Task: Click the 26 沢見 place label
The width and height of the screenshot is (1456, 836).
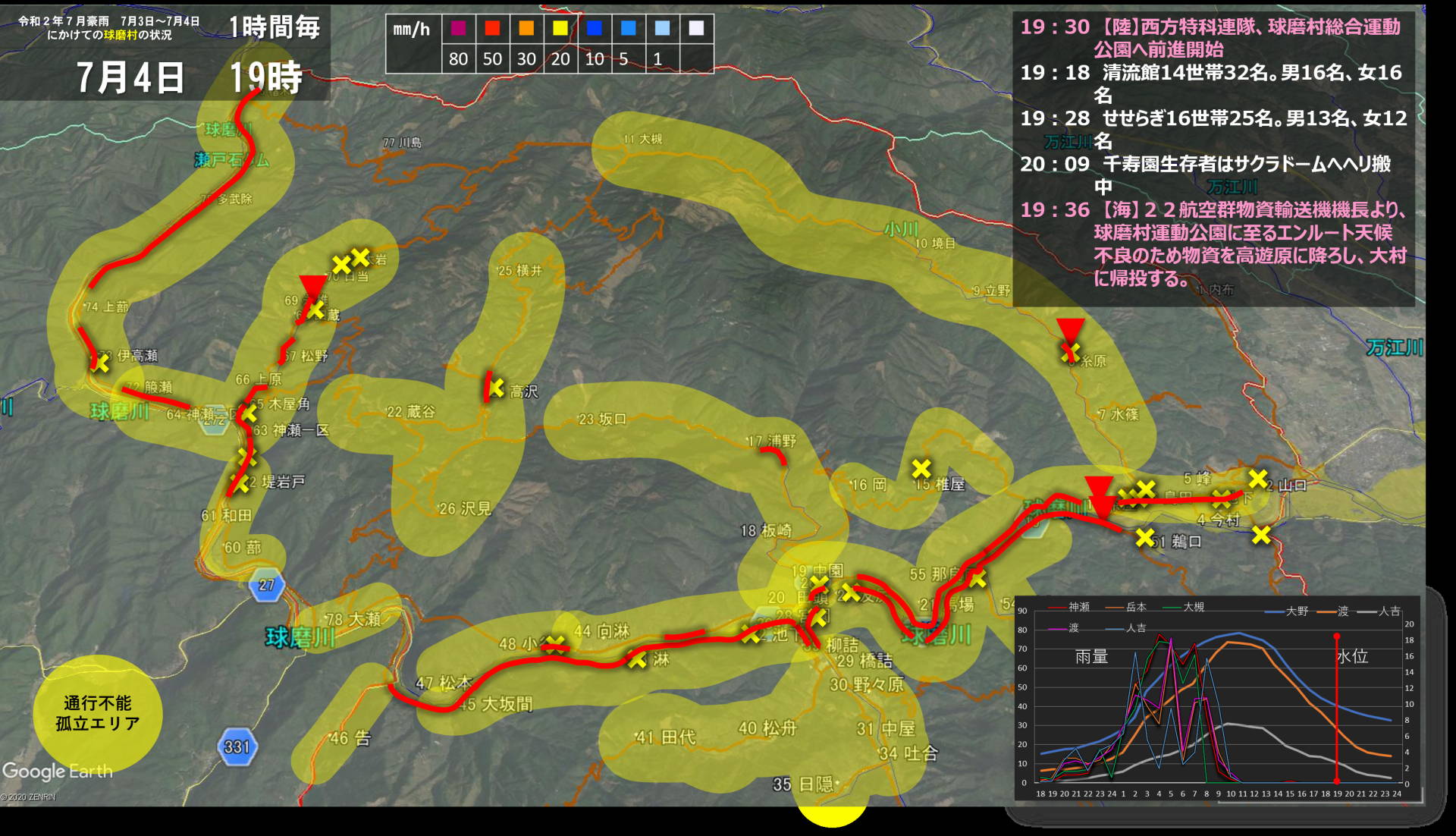Action: pyautogui.click(x=465, y=508)
